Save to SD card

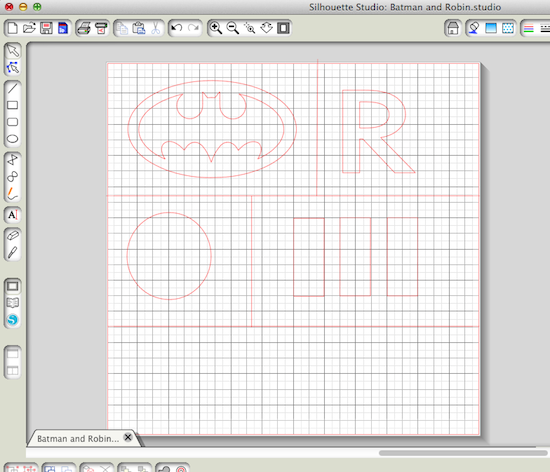click(63, 28)
